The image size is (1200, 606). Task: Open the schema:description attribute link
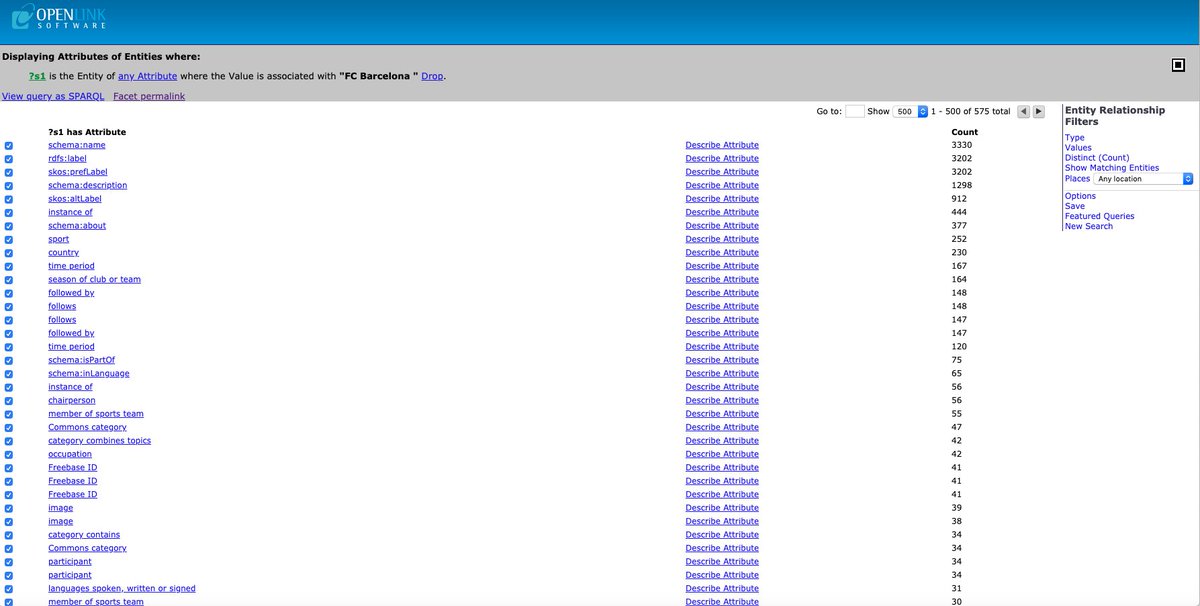87,185
